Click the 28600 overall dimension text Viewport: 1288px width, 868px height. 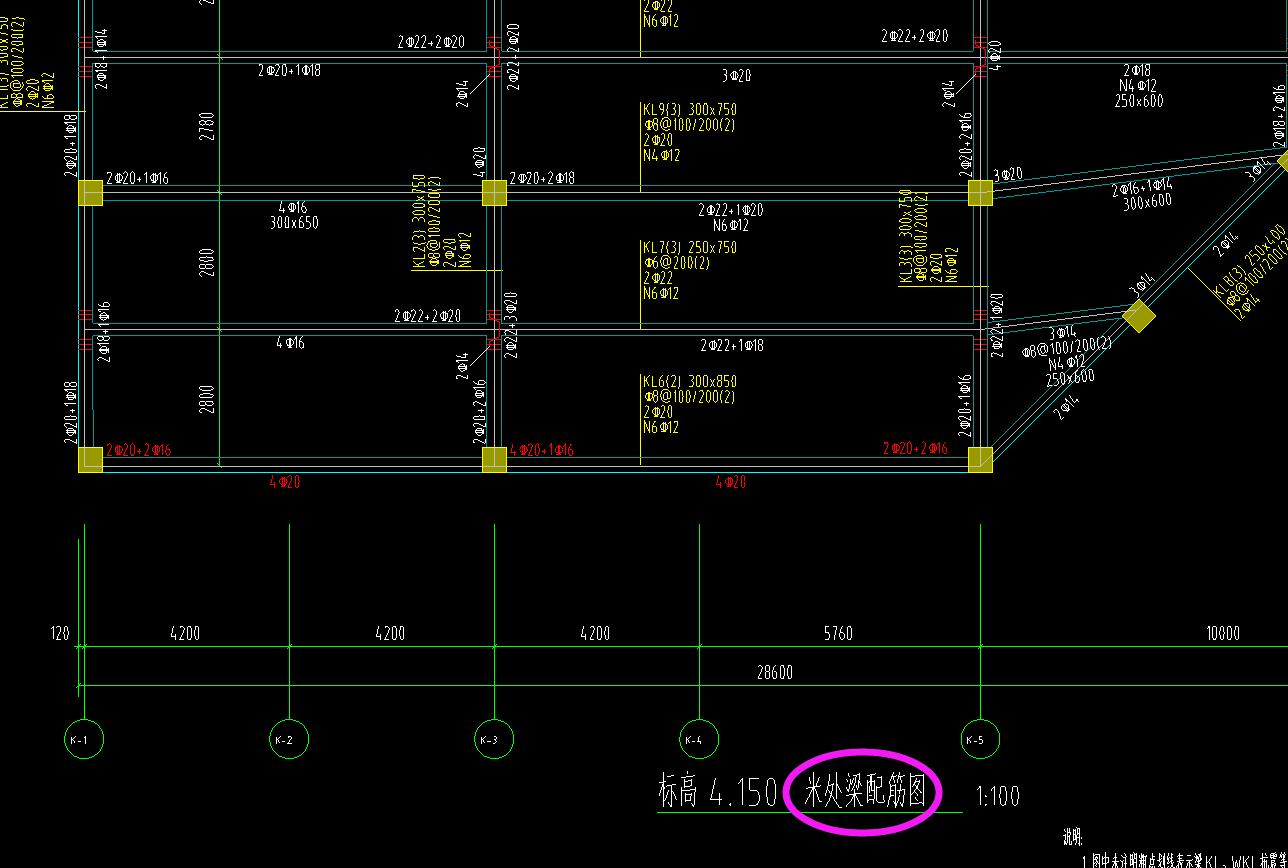pos(775,673)
